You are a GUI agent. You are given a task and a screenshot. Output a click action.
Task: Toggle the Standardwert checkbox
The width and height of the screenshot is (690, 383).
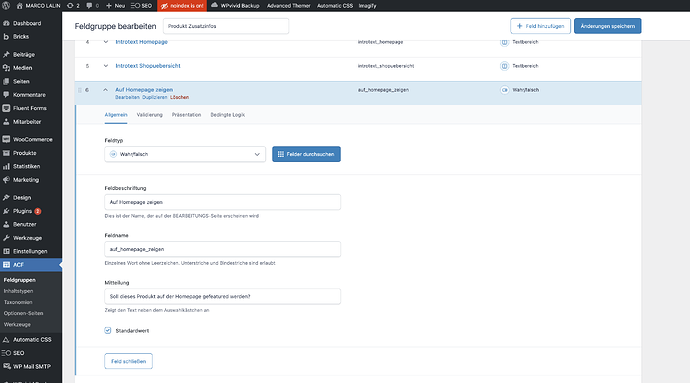pos(108,331)
